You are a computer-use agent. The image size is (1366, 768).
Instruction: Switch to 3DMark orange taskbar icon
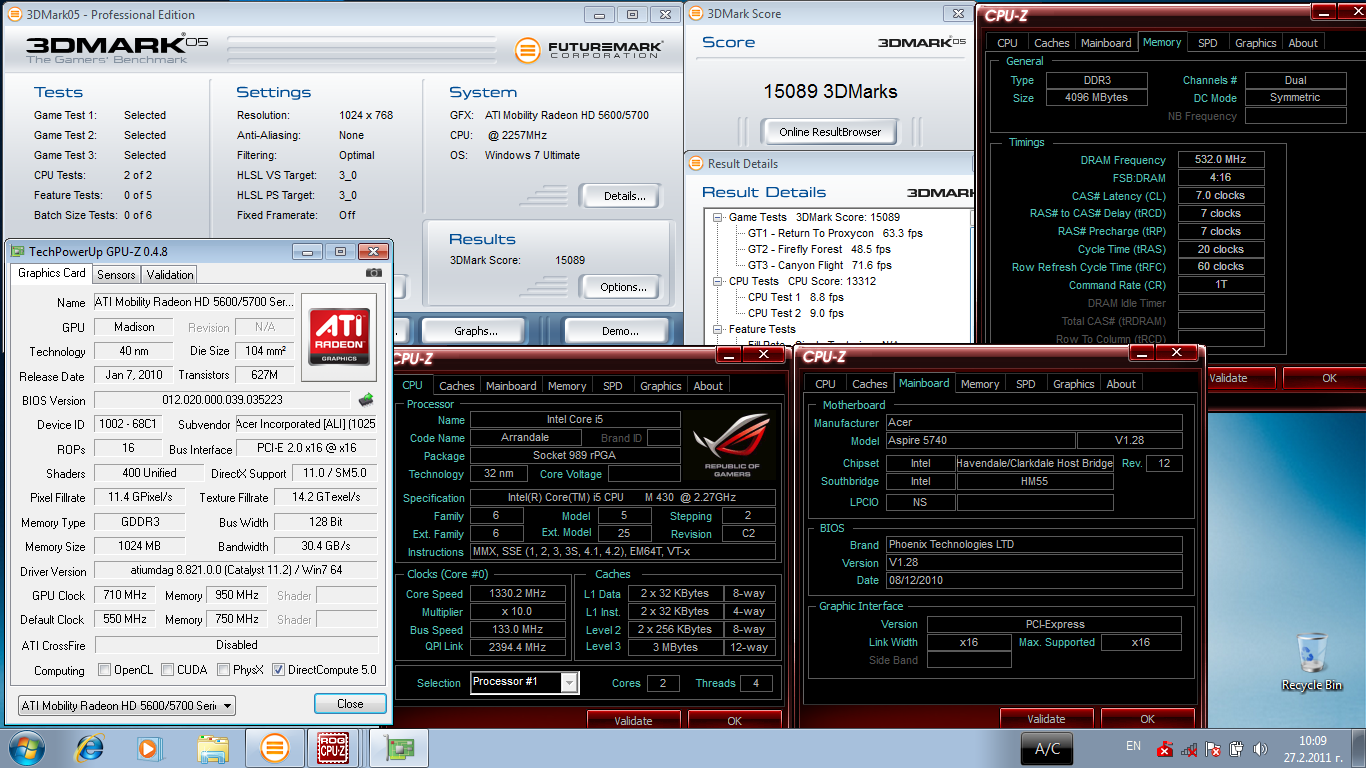pyautogui.click(x=274, y=747)
